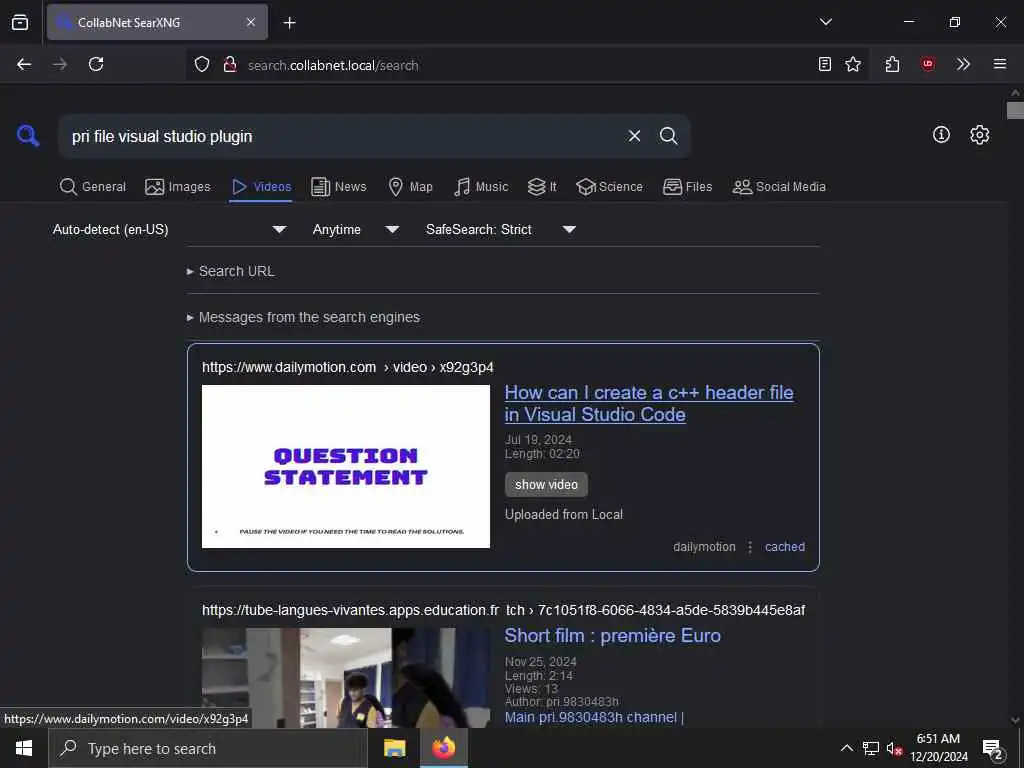
Task: Click the 'dailymotion' engine label
Action: pos(704,547)
